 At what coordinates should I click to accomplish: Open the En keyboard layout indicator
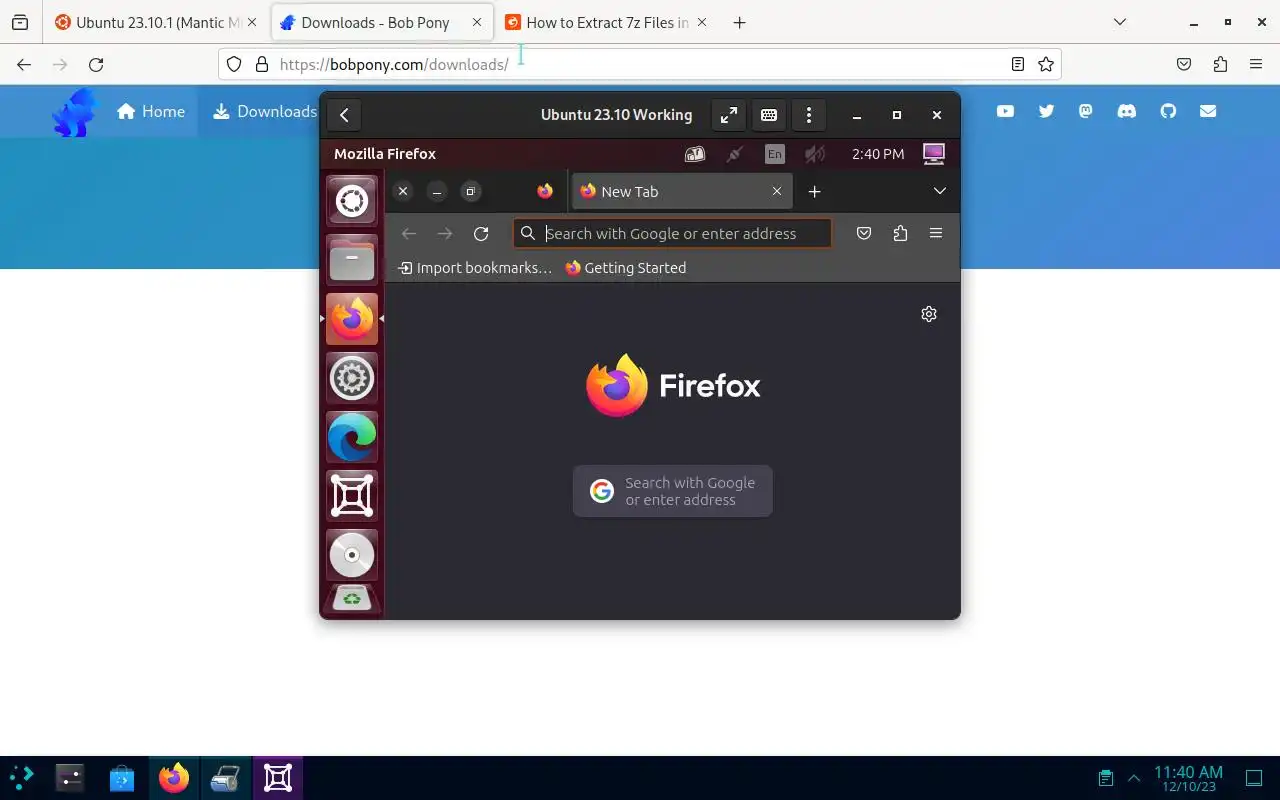click(x=775, y=154)
